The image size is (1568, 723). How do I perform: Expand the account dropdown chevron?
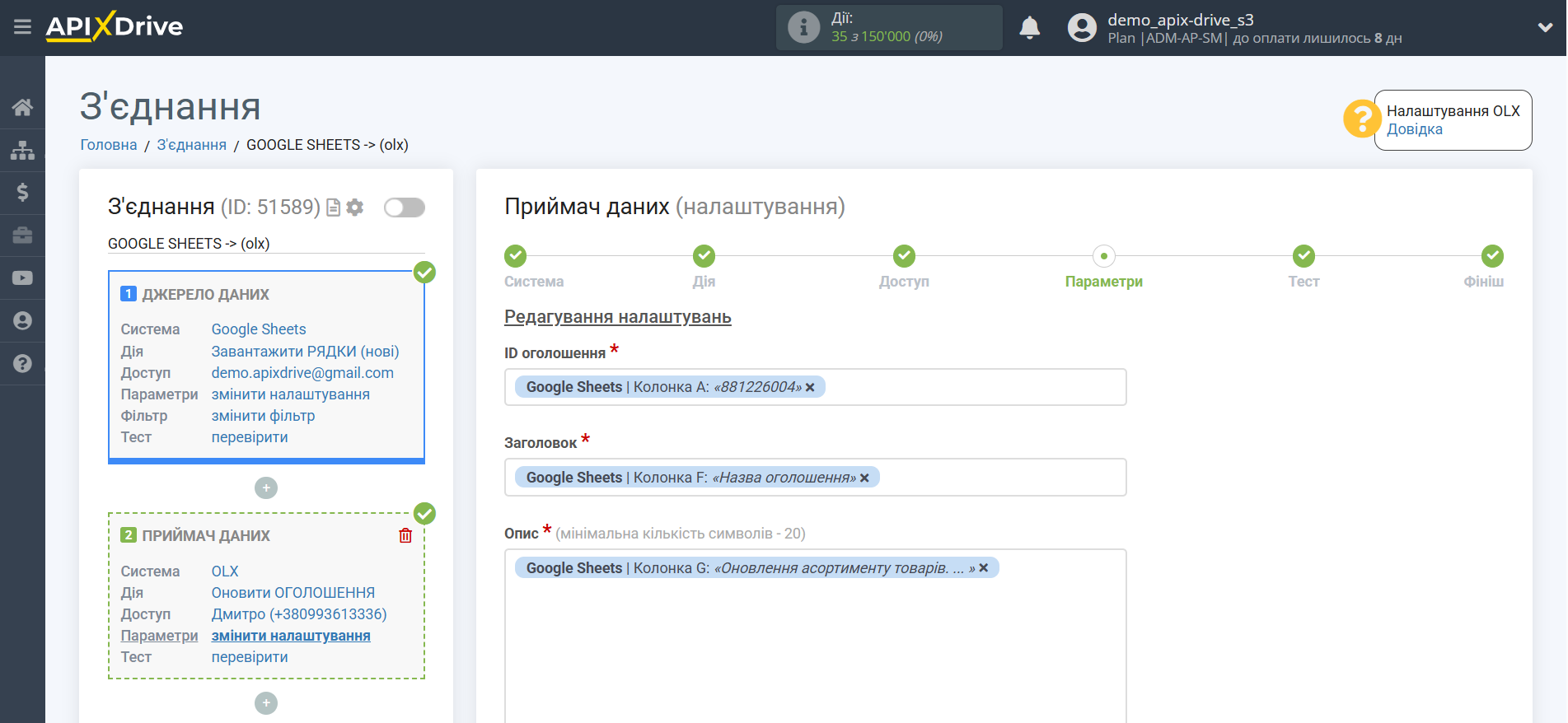[1545, 27]
